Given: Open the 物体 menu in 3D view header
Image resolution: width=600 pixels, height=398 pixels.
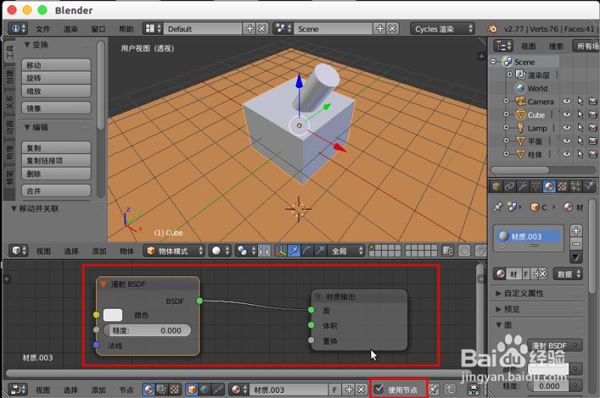Looking at the screenshot, I should 127,251.
